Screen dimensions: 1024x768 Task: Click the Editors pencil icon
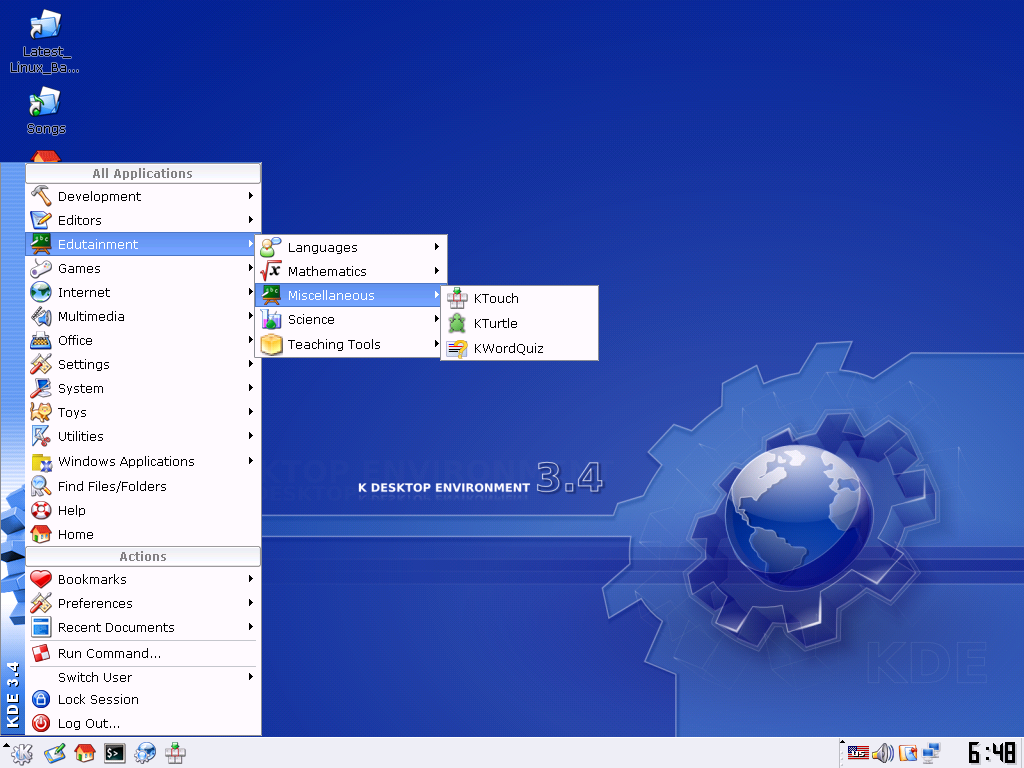(x=41, y=220)
